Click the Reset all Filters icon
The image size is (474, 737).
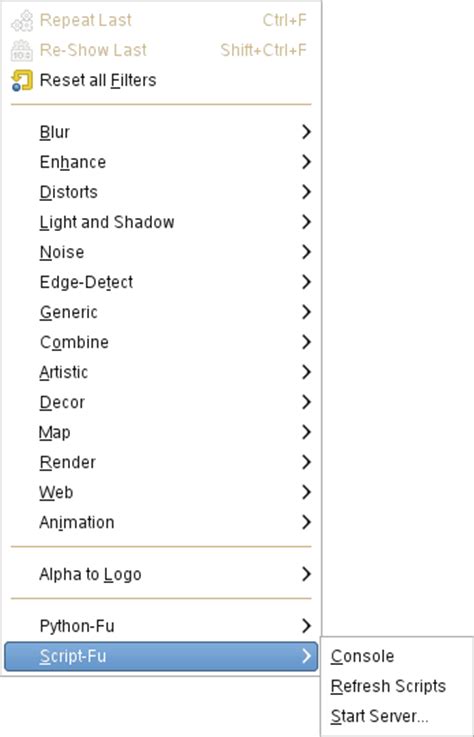pyautogui.click(x=22, y=80)
